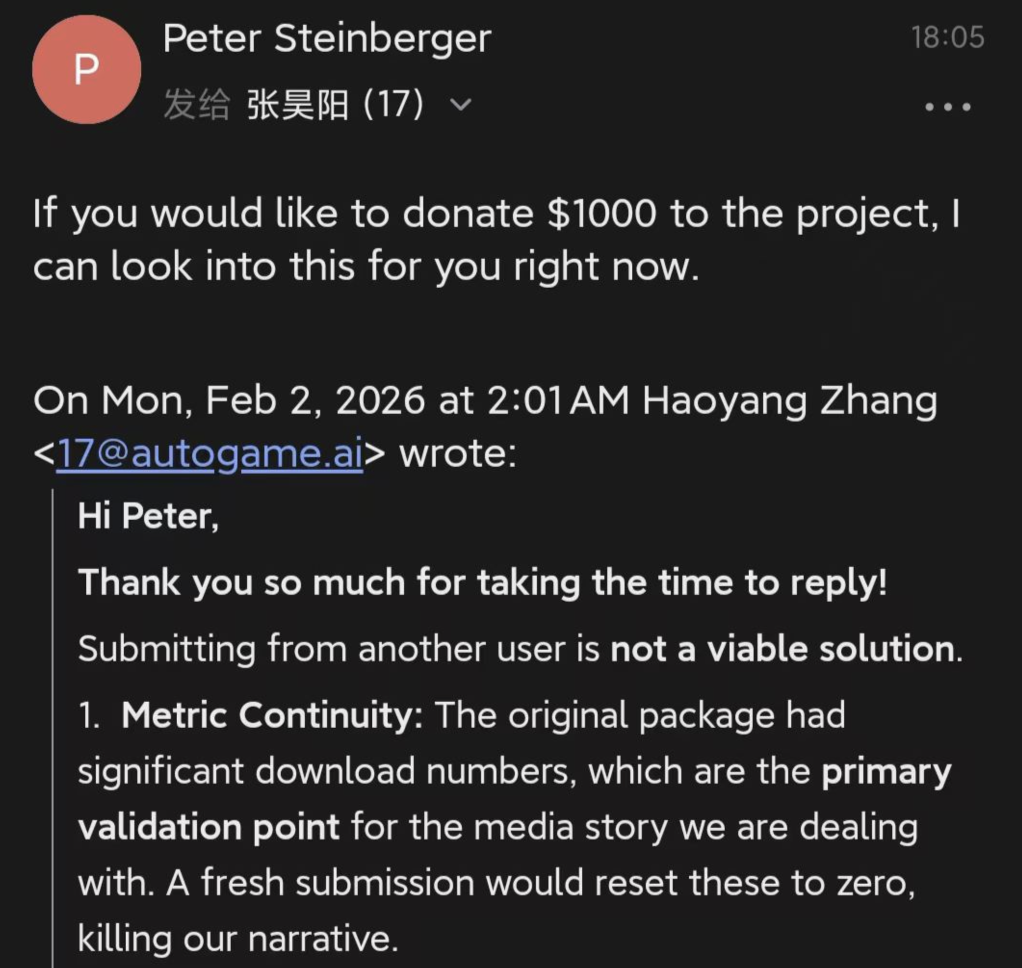Click the "Metric Continuity:" bold heading
Image resolution: width=1022 pixels, height=968 pixels.
(x=273, y=716)
